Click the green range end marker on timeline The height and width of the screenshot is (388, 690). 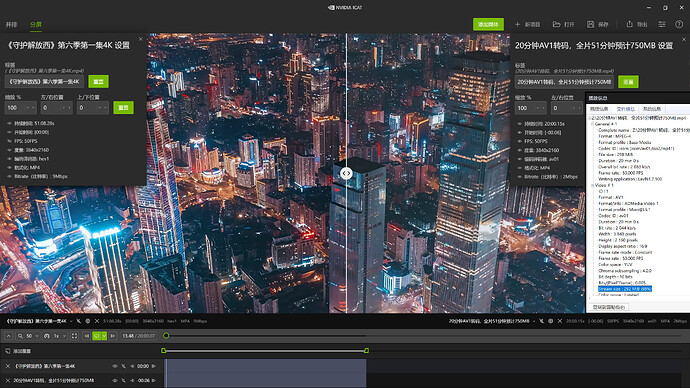point(366,351)
